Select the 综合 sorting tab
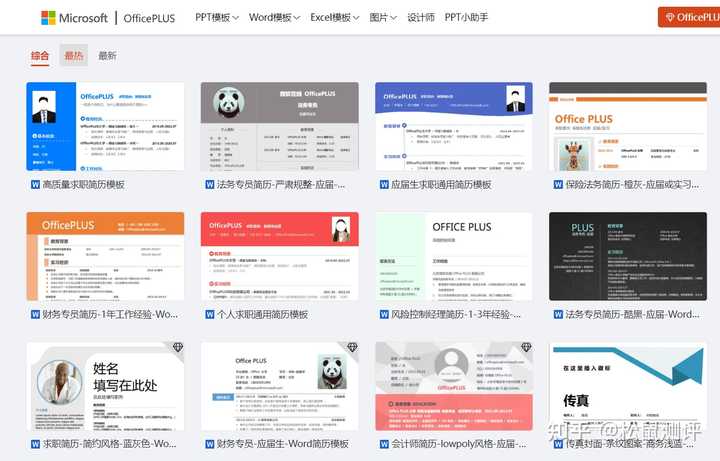 tap(40, 56)
